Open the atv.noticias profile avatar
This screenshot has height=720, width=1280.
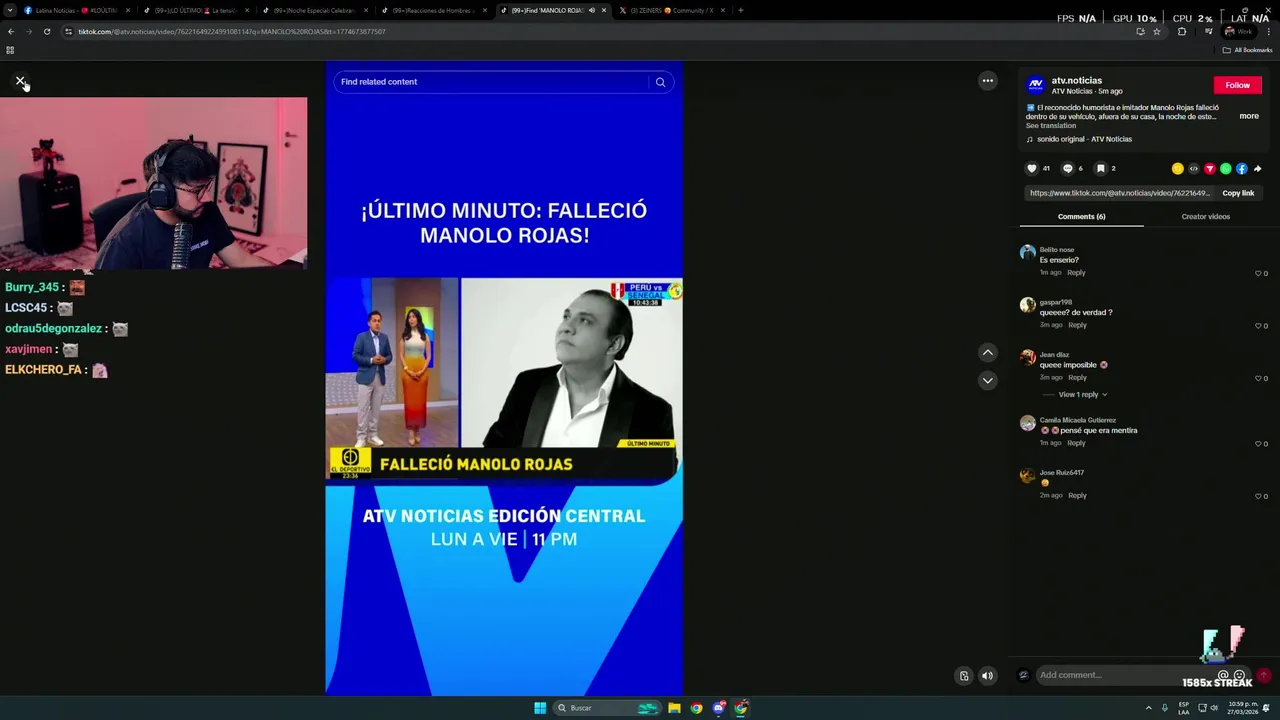1036,85
